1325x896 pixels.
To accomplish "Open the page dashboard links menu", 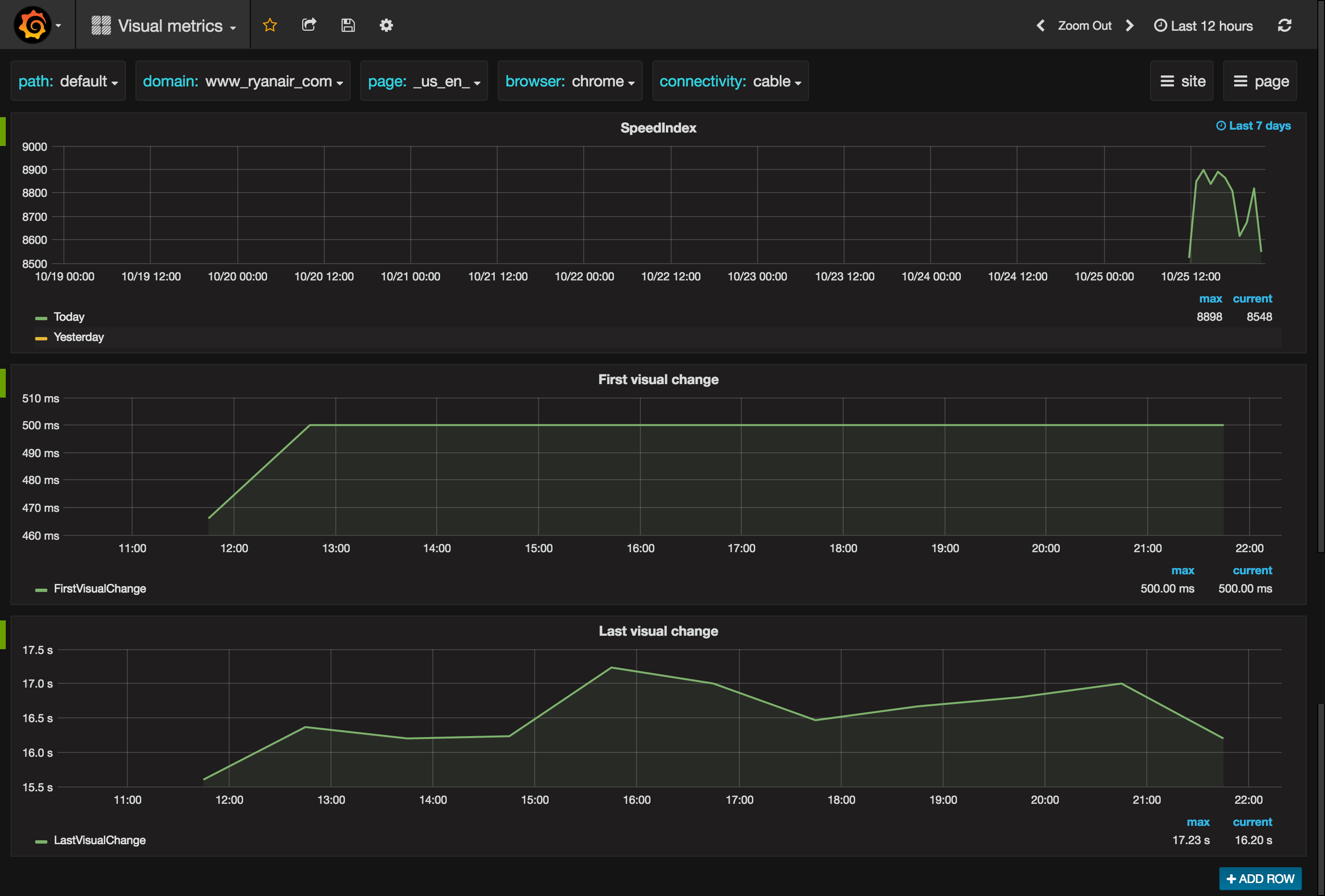I will pos(1260,82).
